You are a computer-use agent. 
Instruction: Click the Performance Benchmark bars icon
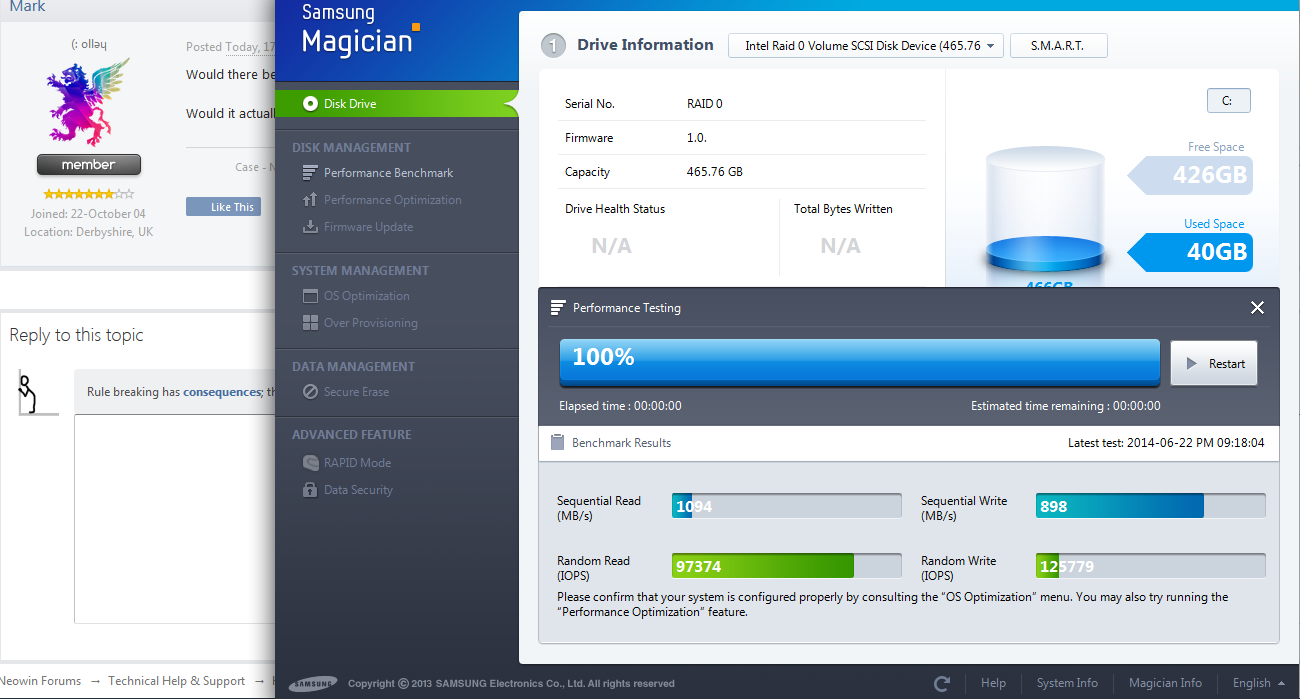click(309, 173)
